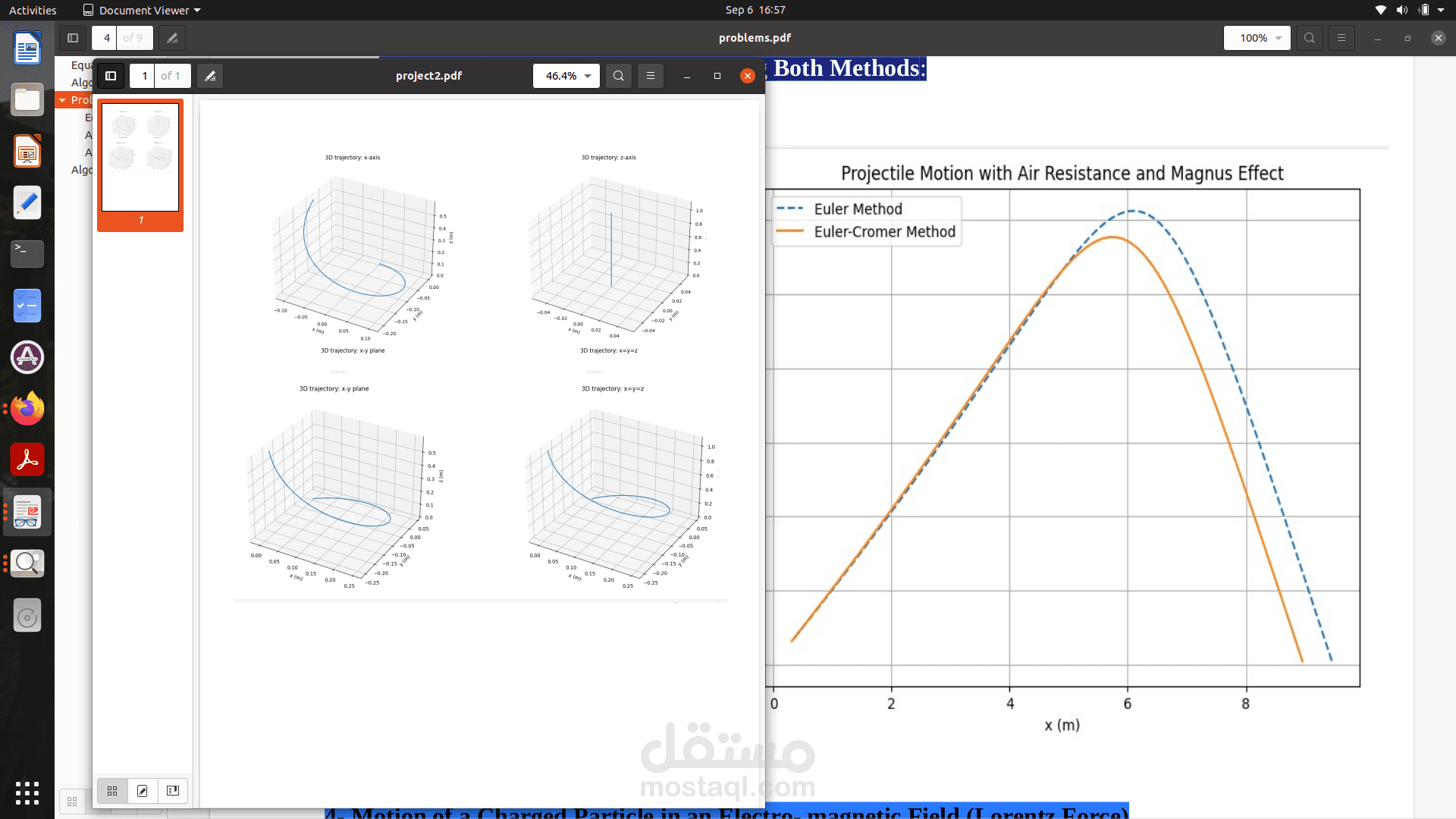
Task: Click annotate pencil icon in project2.pdf toolbar
Action: [210, 76]
